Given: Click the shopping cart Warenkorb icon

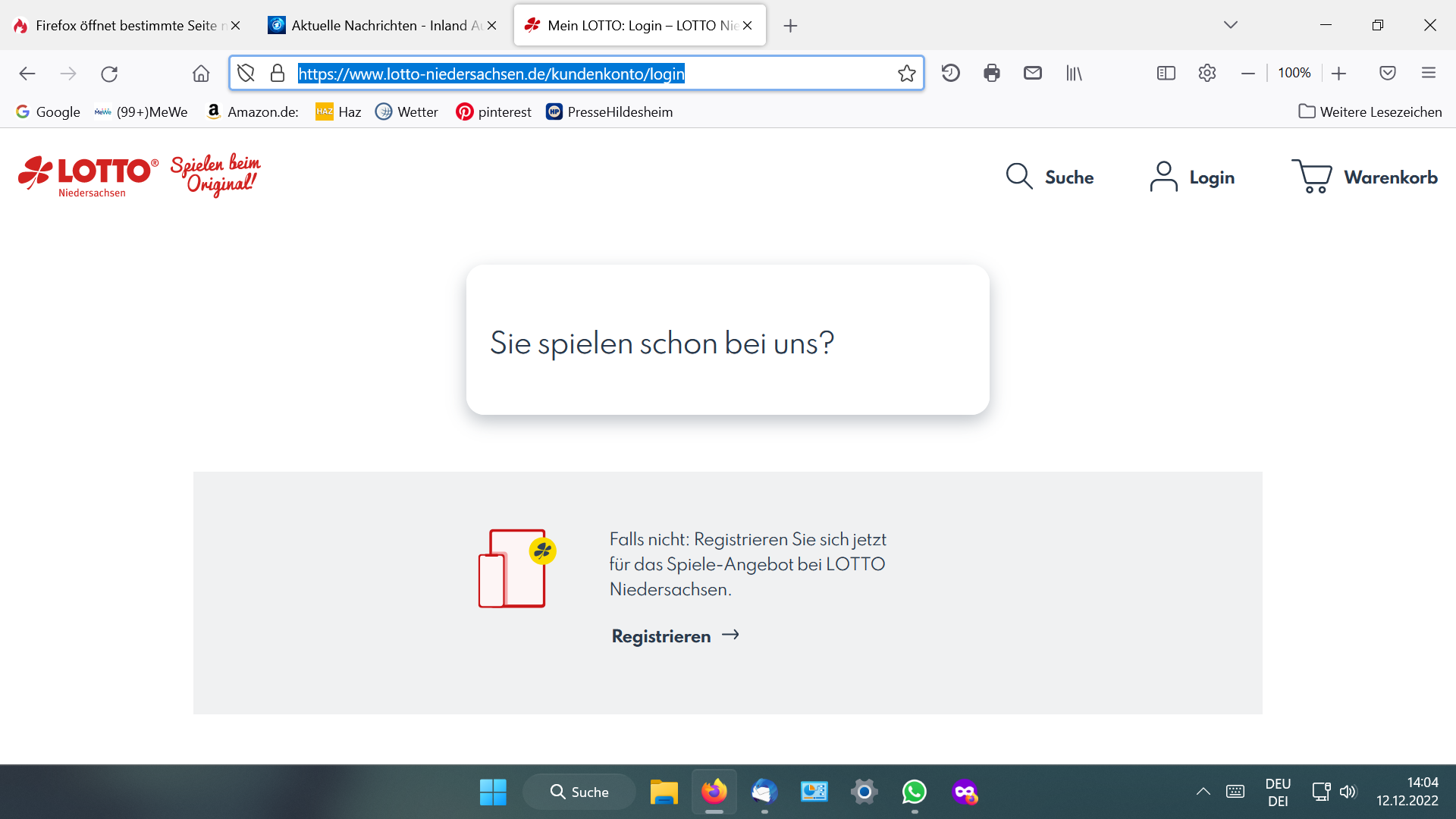Looking at the screenshot, I should point(1311,176).
